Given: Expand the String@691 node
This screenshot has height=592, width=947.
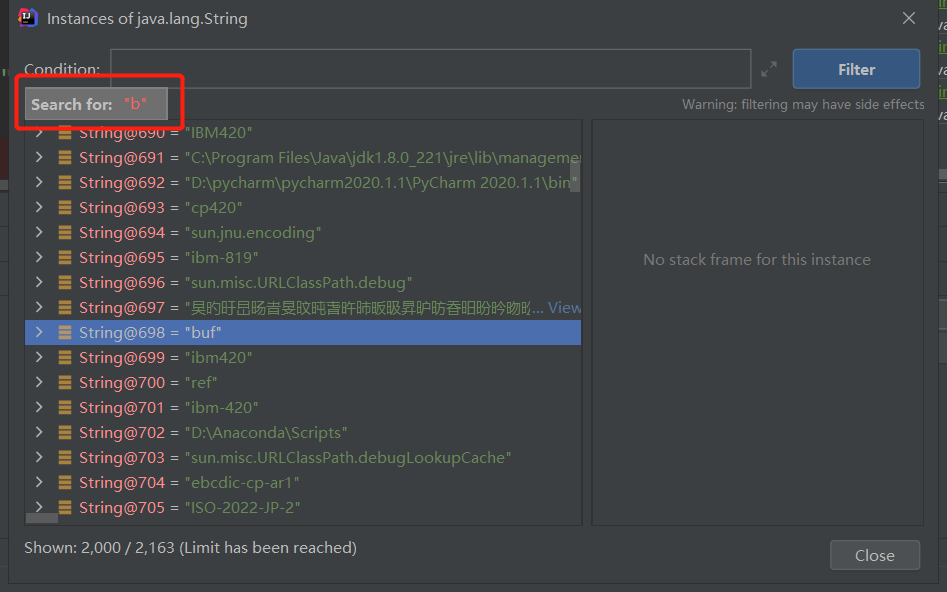Looking at the screenshot, I should 39,158.
